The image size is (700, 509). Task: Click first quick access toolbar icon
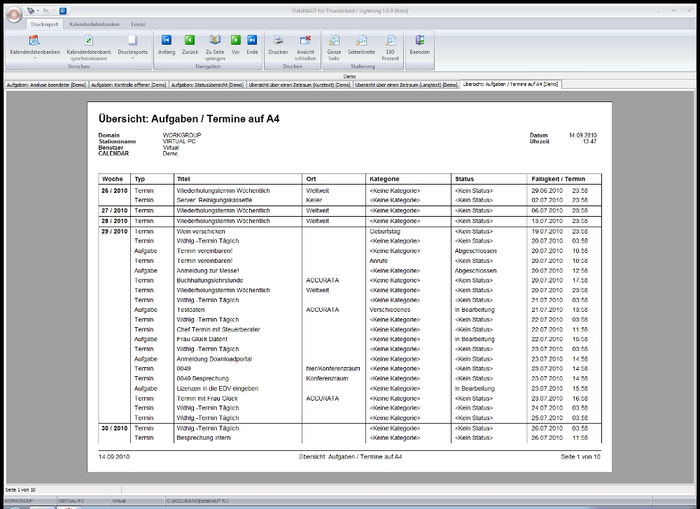click(31, 11)
